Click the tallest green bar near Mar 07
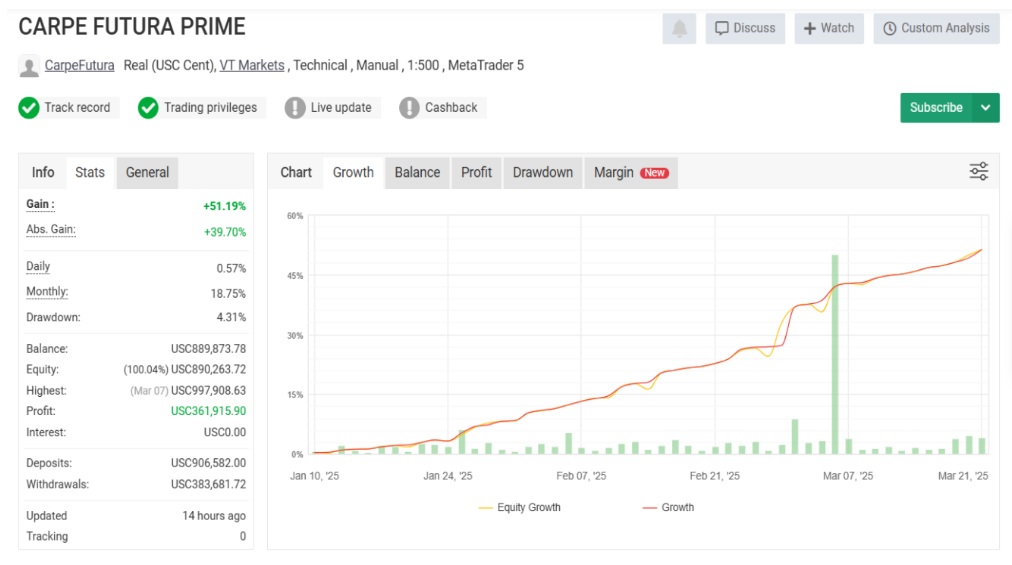 [x=835, y=354]
